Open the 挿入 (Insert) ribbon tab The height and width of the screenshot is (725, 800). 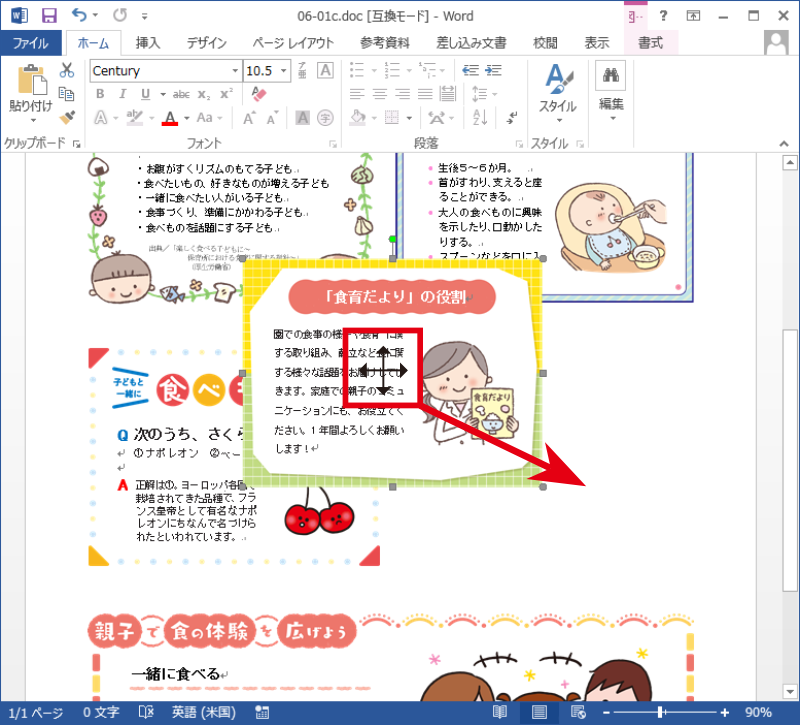tap(148, 43)
